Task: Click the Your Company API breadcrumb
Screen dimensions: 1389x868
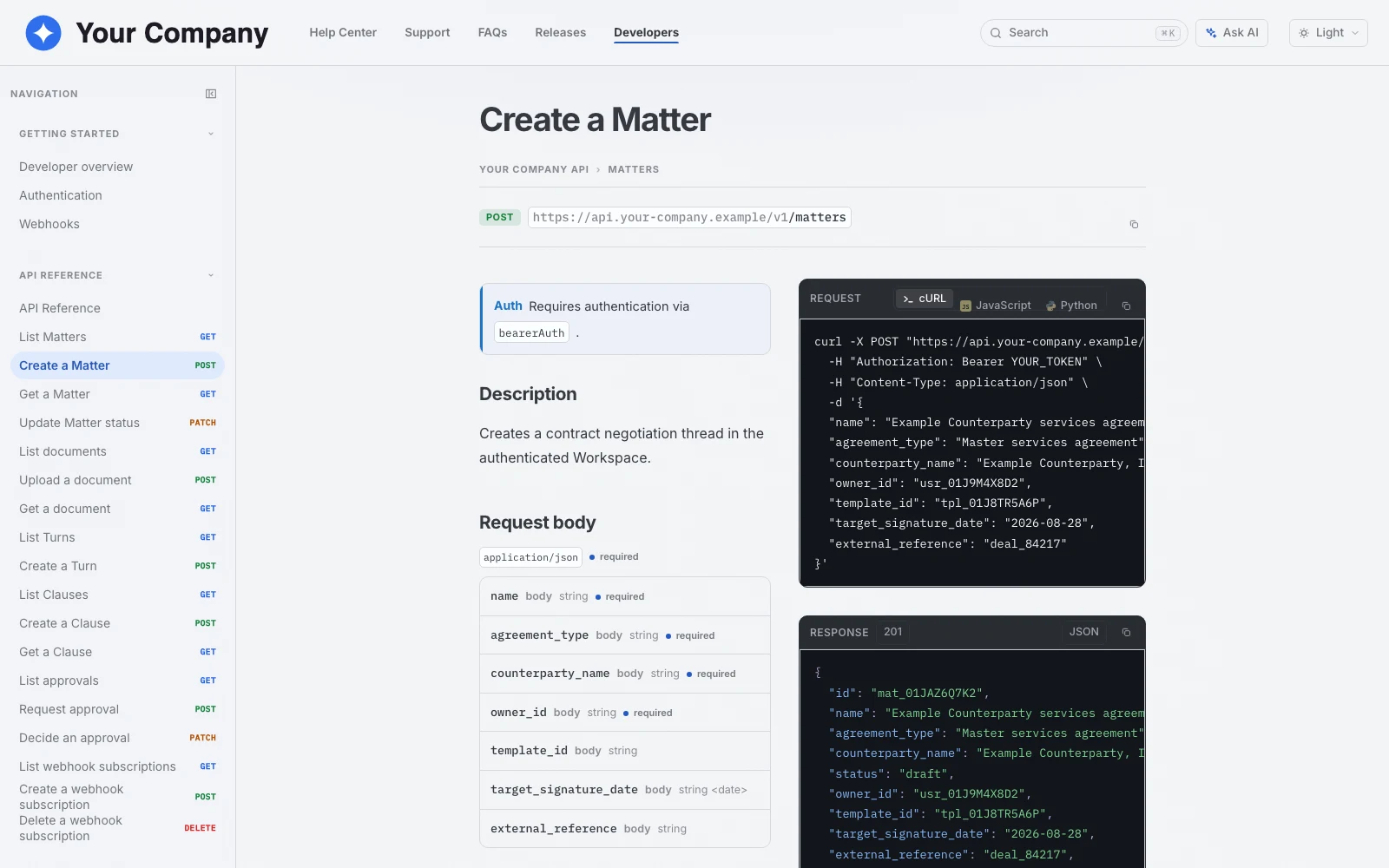Action: pos(534,169)
